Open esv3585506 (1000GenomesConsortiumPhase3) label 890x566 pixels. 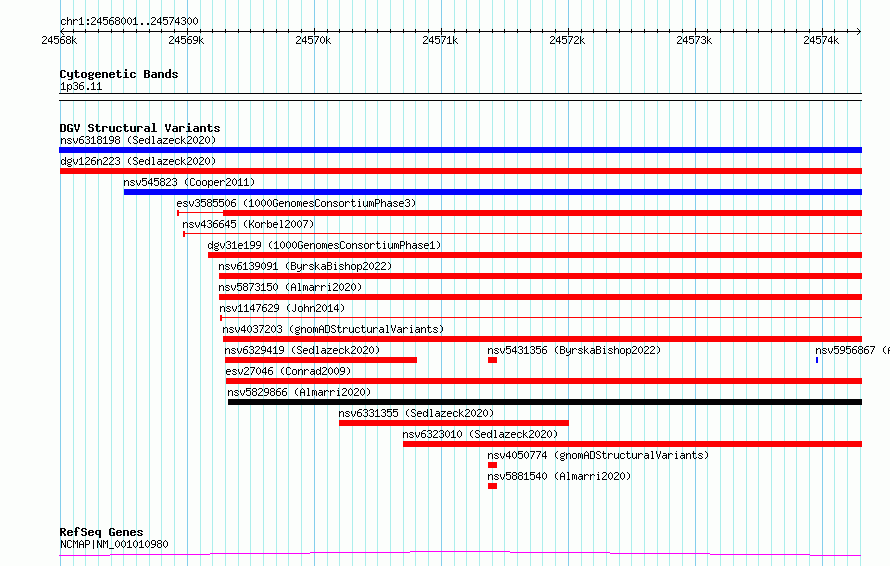coord(296,203)
